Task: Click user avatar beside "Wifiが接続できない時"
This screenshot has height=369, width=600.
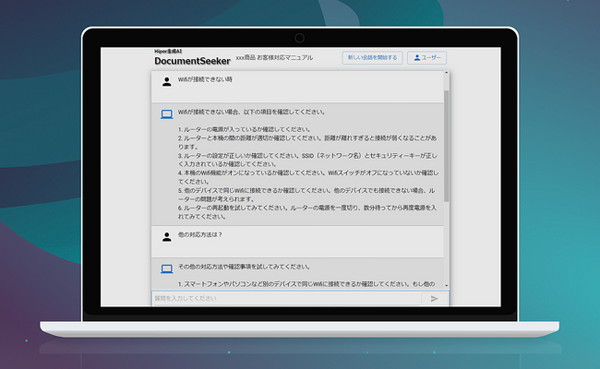Action: point(167,82)
